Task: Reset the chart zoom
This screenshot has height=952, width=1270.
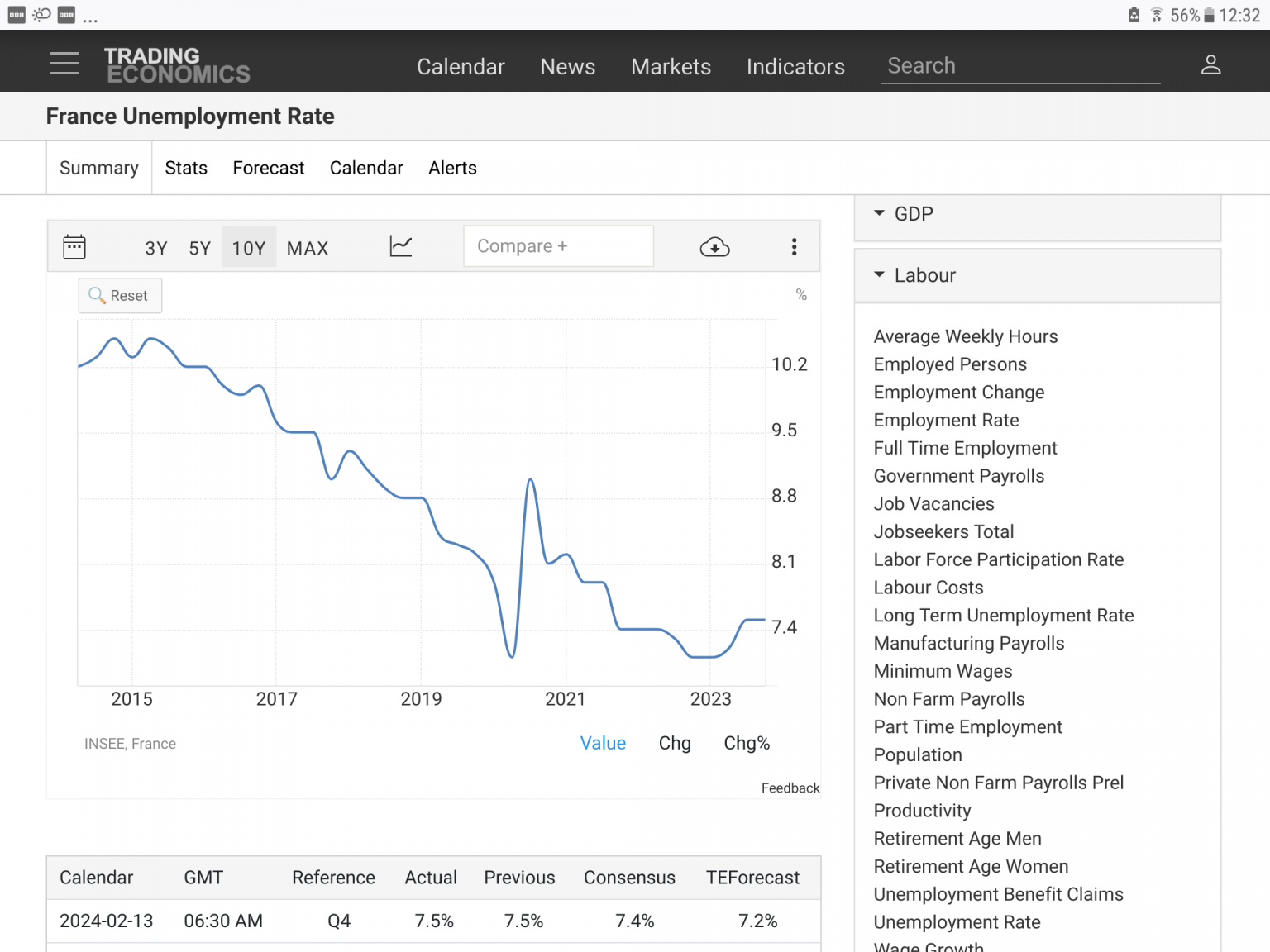Action: click(120, 295)
